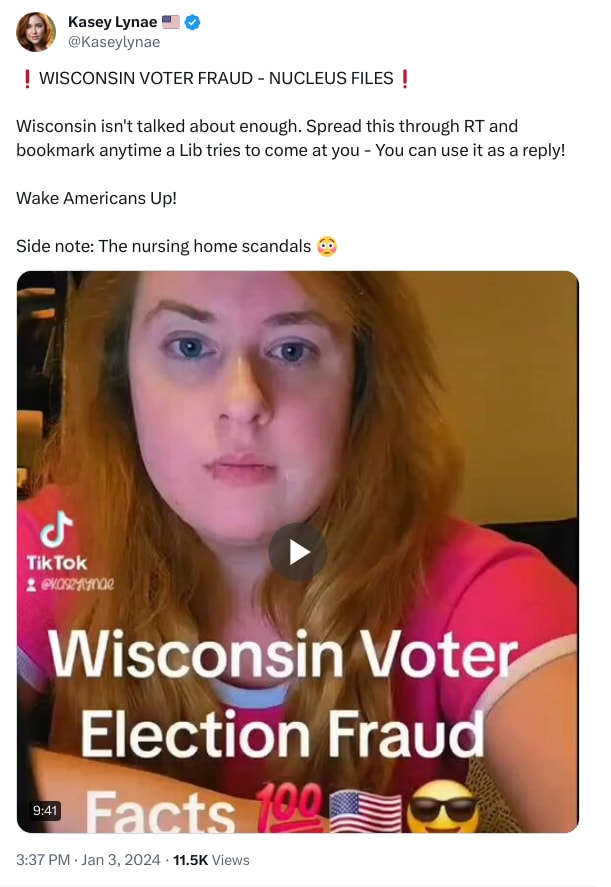
Task: Click the 'Election Fraud' caption on video
Action: coord(282,734)
